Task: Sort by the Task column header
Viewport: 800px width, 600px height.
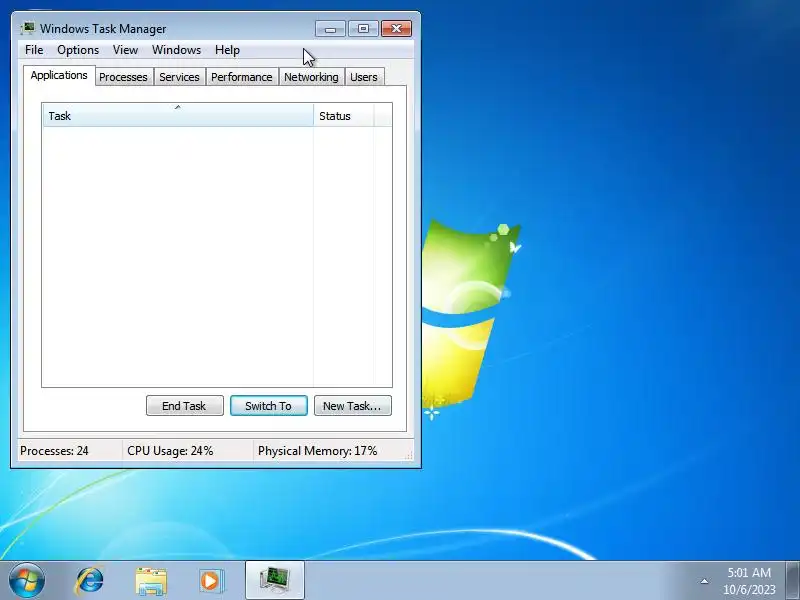Action: coord(178,115)
